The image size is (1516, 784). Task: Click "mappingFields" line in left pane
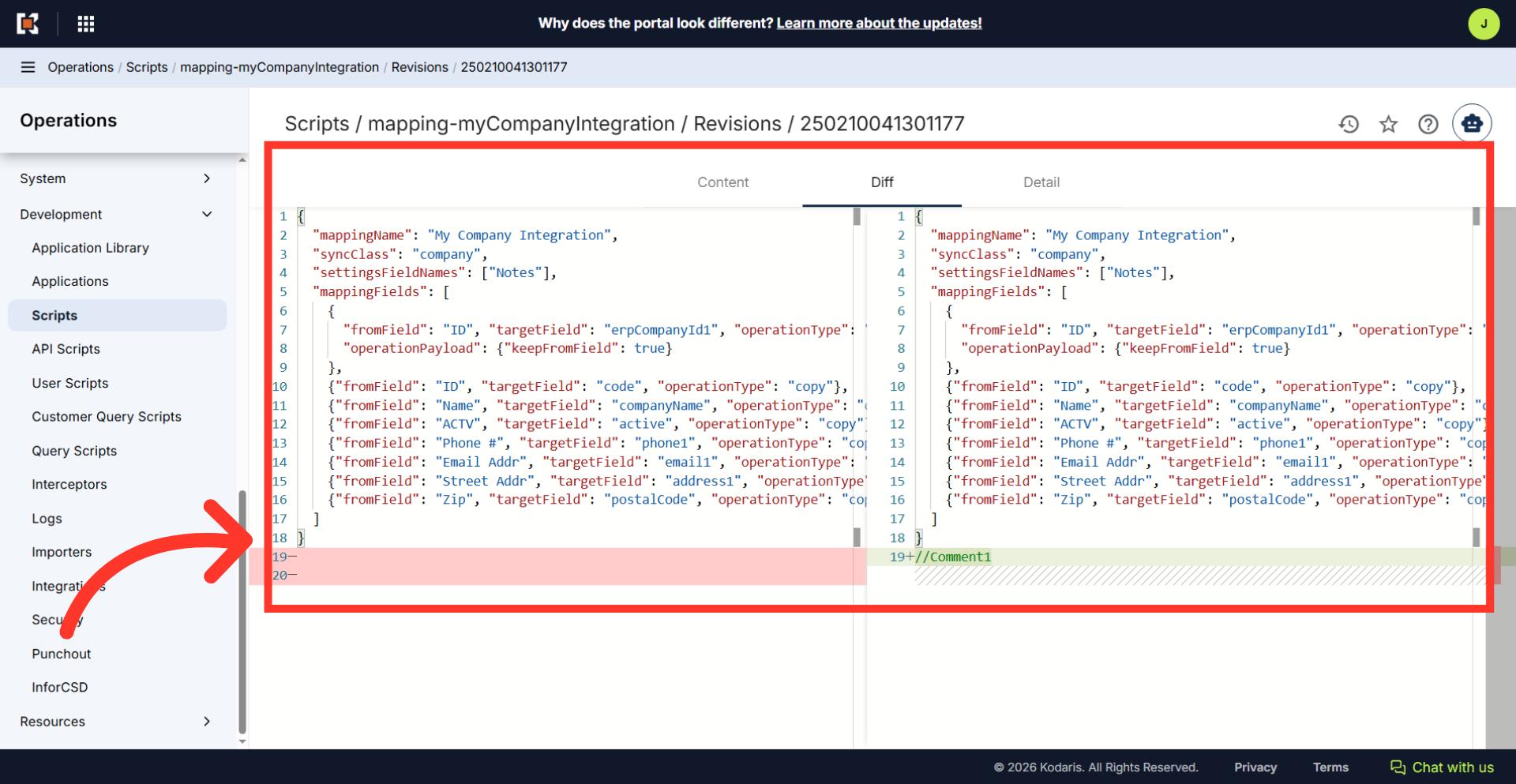click(381, 292)
